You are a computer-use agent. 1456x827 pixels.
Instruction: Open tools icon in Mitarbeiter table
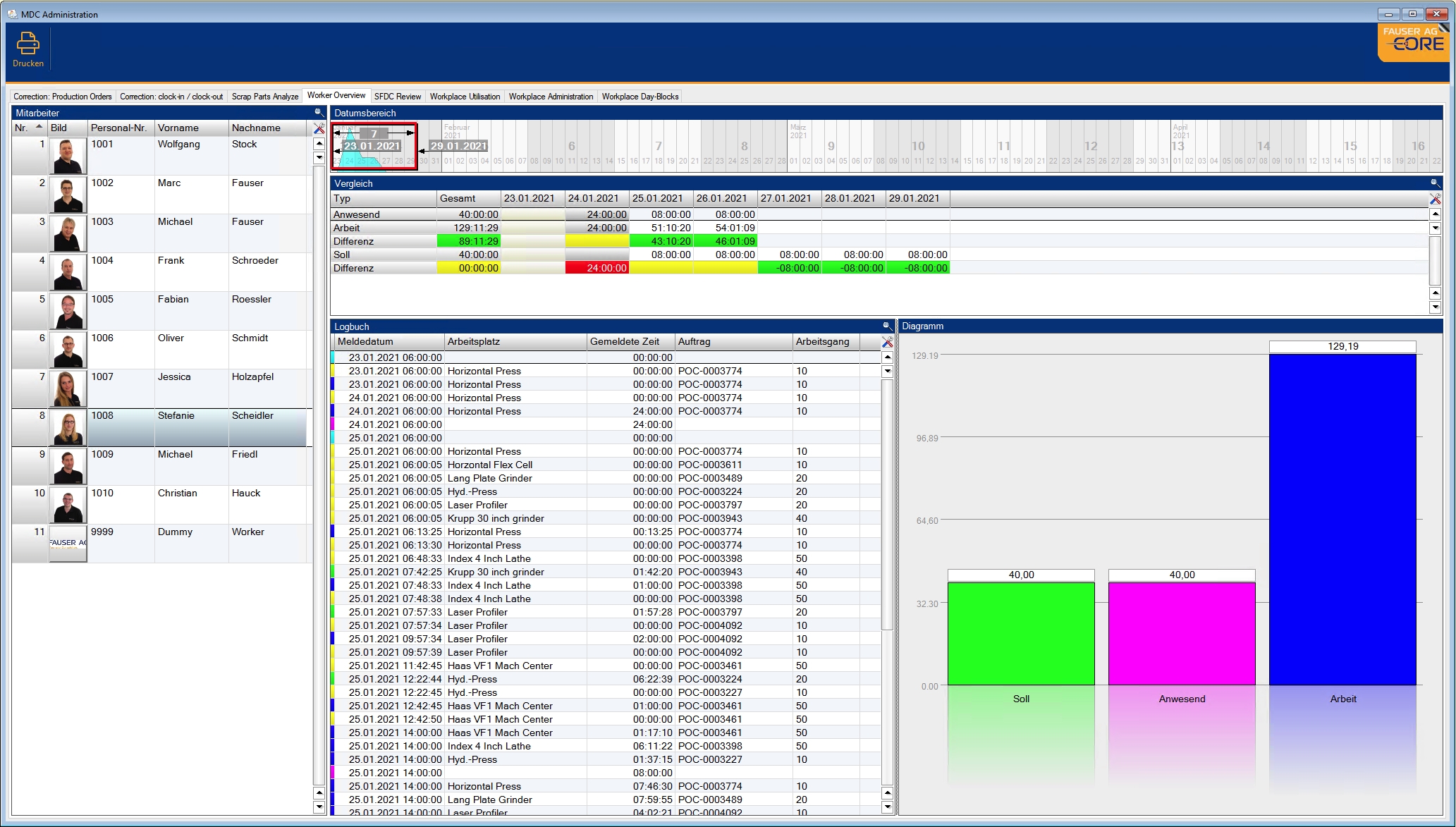tap(319, 128)
